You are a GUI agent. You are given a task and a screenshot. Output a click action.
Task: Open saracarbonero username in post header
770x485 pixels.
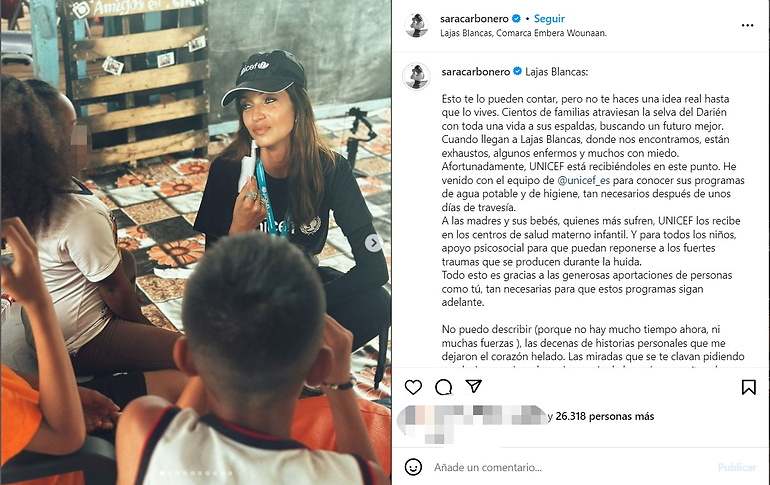coord(474,19)
